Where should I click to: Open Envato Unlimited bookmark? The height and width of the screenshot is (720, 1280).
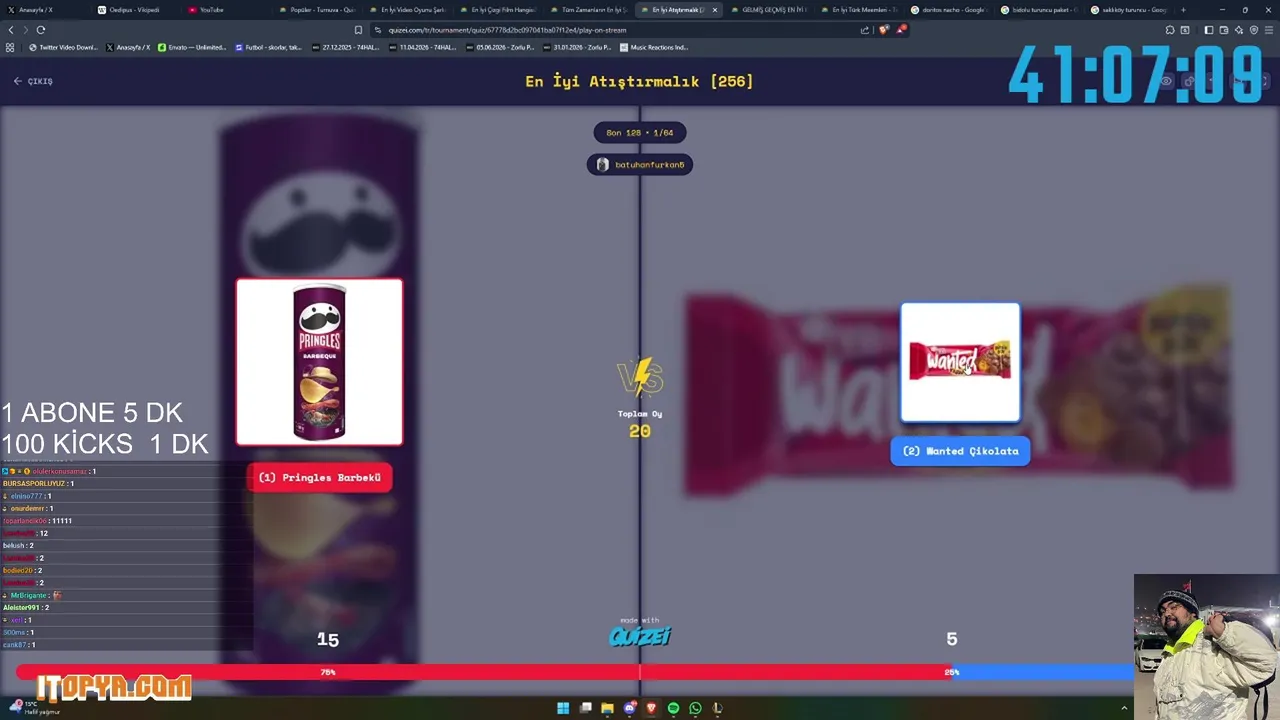(x=192, y=47)
